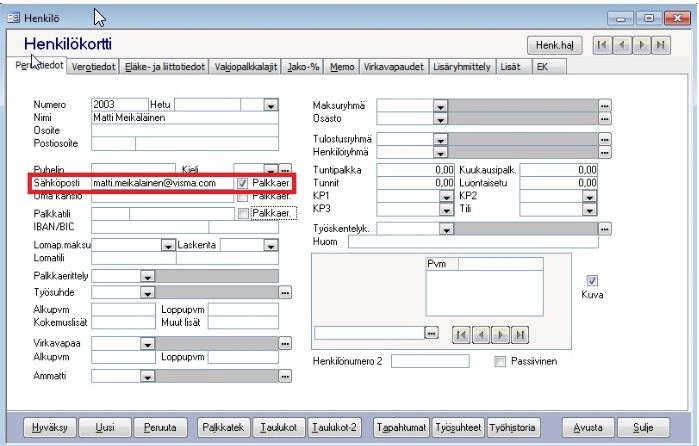699x446 pixels.
Task: Open picture file browse ellipsis button
Action: pyautogui.click(x=431, y=333)
